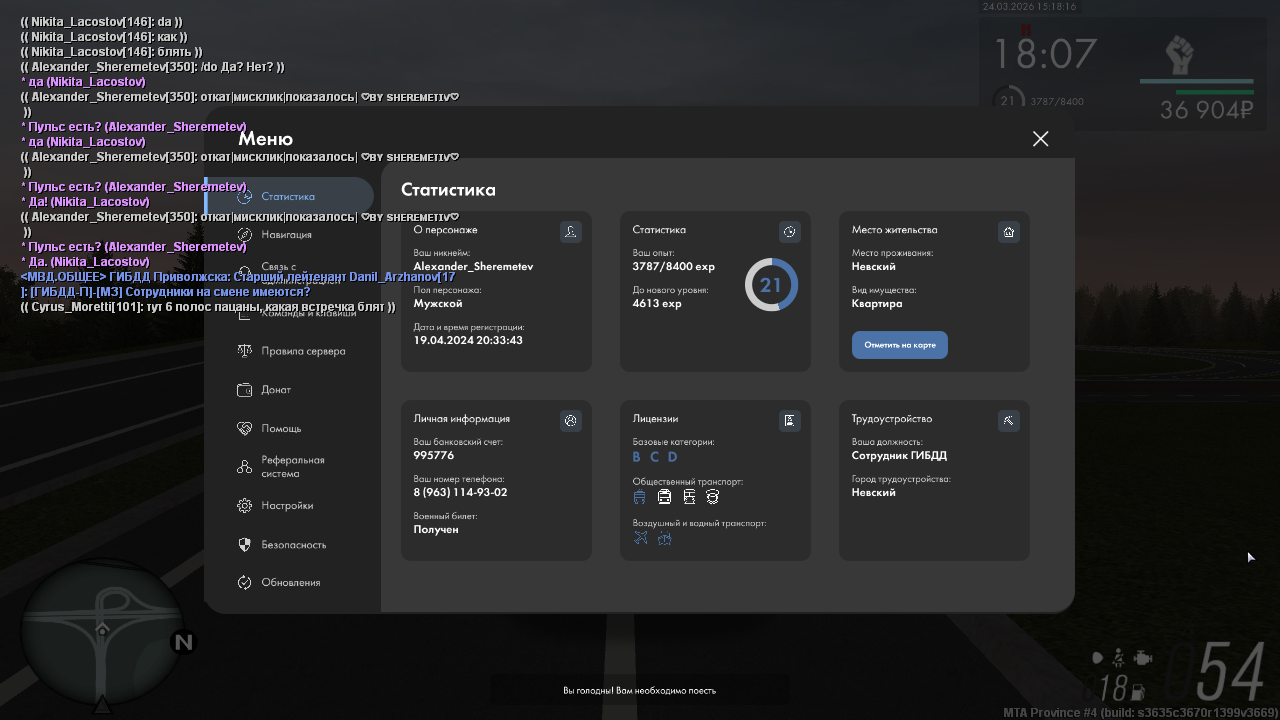The height and width of the screenshot is (720, 1280).
Task: Click the icon in Личная информация card header
Action: tap(570, 420)
